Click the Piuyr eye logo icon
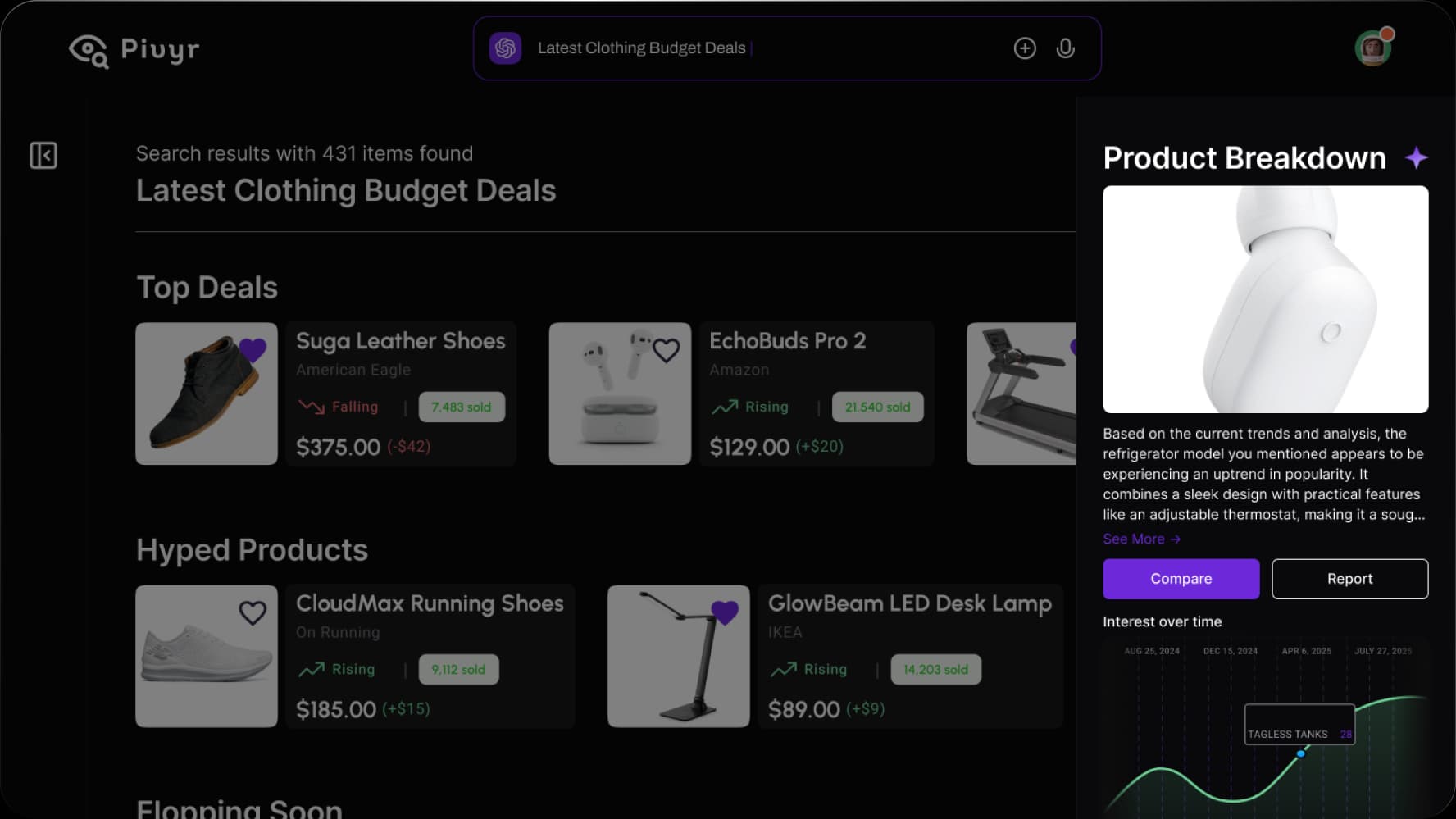1456x819 pixels. tap(89, 50)
